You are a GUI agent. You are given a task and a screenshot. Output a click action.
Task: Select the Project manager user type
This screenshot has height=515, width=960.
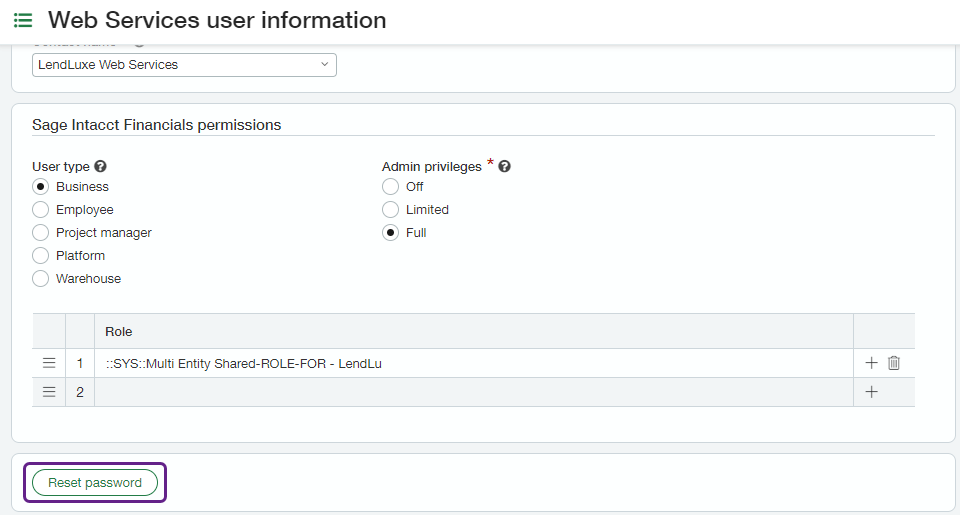[x=41, y=233]
